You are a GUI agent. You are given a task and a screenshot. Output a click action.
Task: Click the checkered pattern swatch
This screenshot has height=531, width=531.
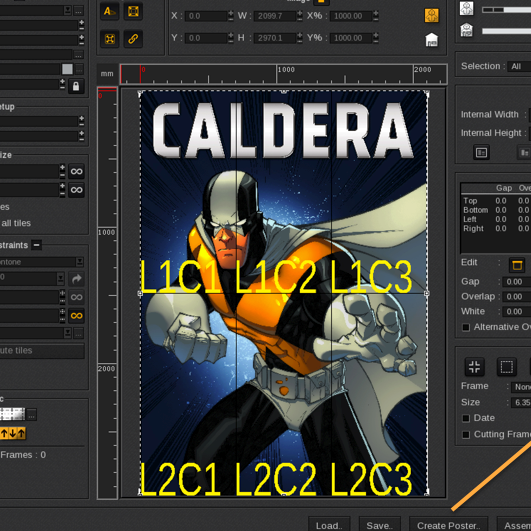tap(13, 414)
